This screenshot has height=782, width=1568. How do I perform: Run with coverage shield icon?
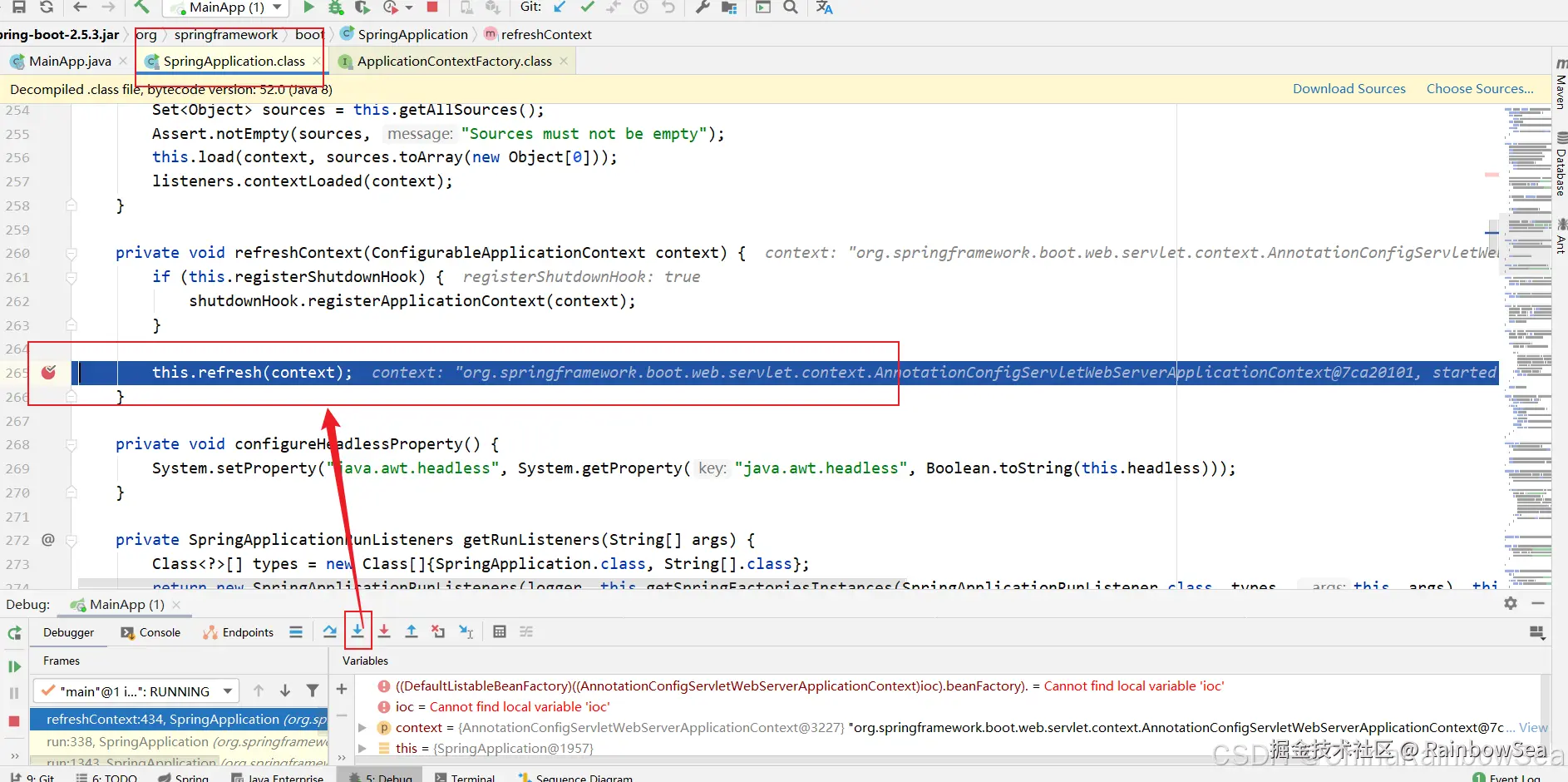click(x=362, y=7)
